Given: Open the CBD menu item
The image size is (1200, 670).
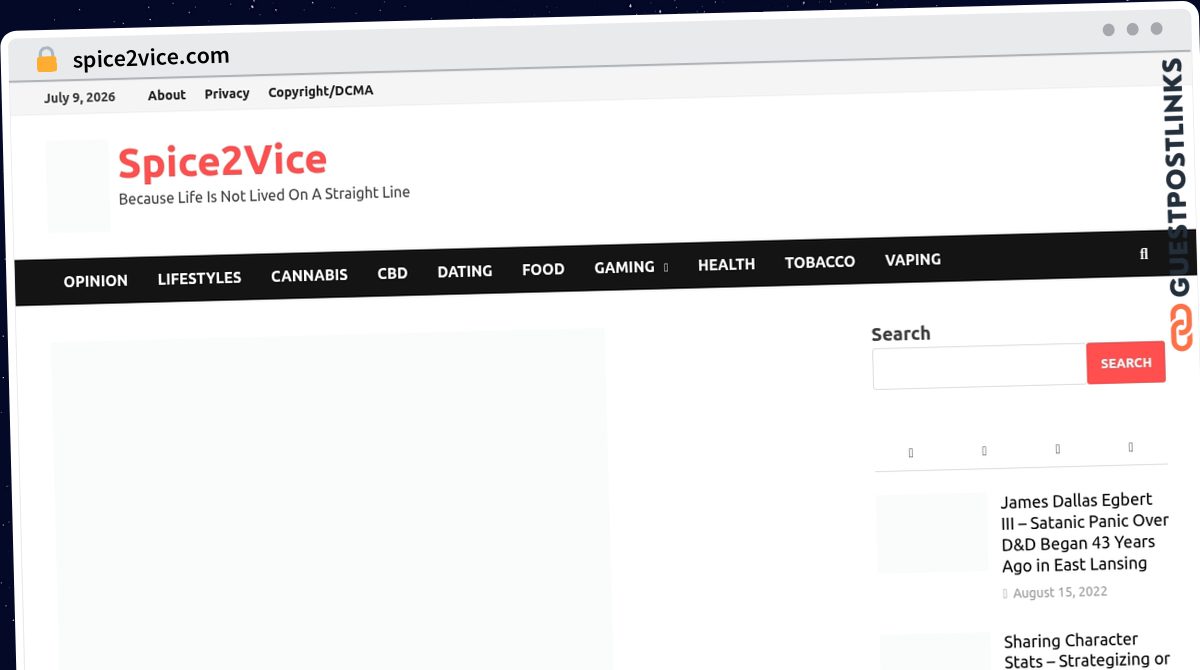Looking at the screenshot, I should point(392,273).
